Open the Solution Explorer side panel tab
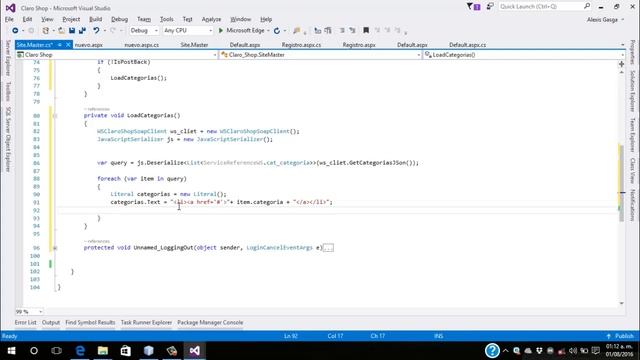 coord(632,91)
